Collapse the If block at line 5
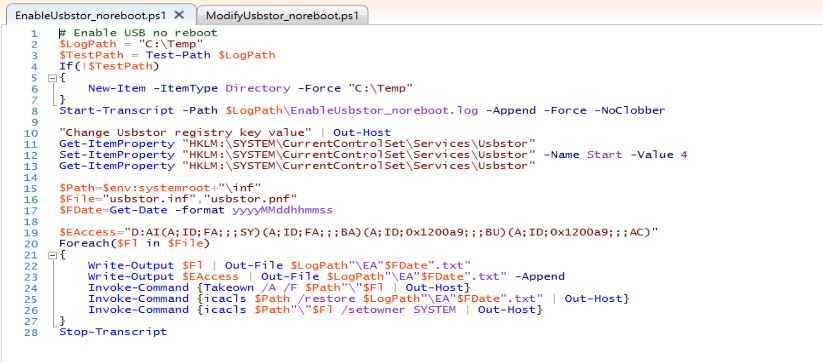 tap(51, 78)
